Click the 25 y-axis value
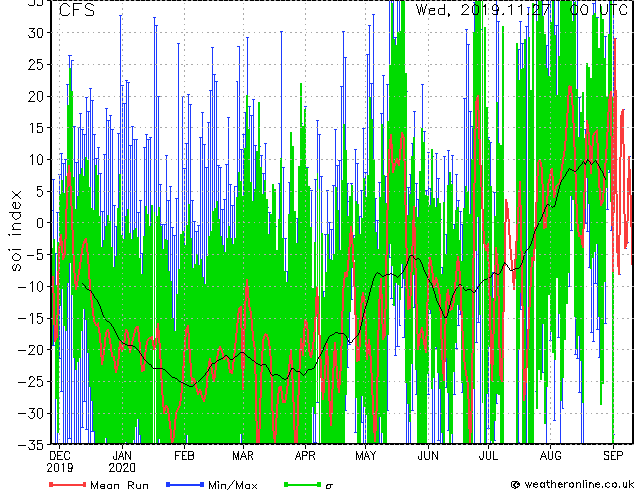634x490 pixels. pyautogui.click(x=36, y=64)
